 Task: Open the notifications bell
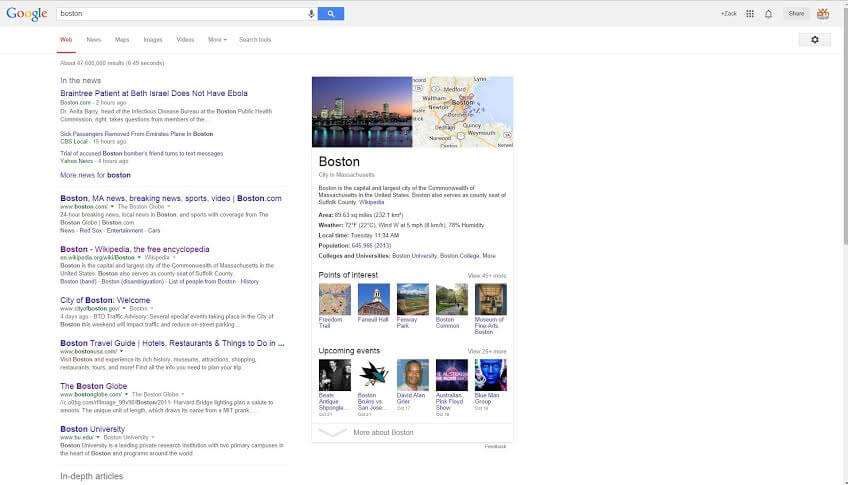pyautogui.click(x=768, y=14)
